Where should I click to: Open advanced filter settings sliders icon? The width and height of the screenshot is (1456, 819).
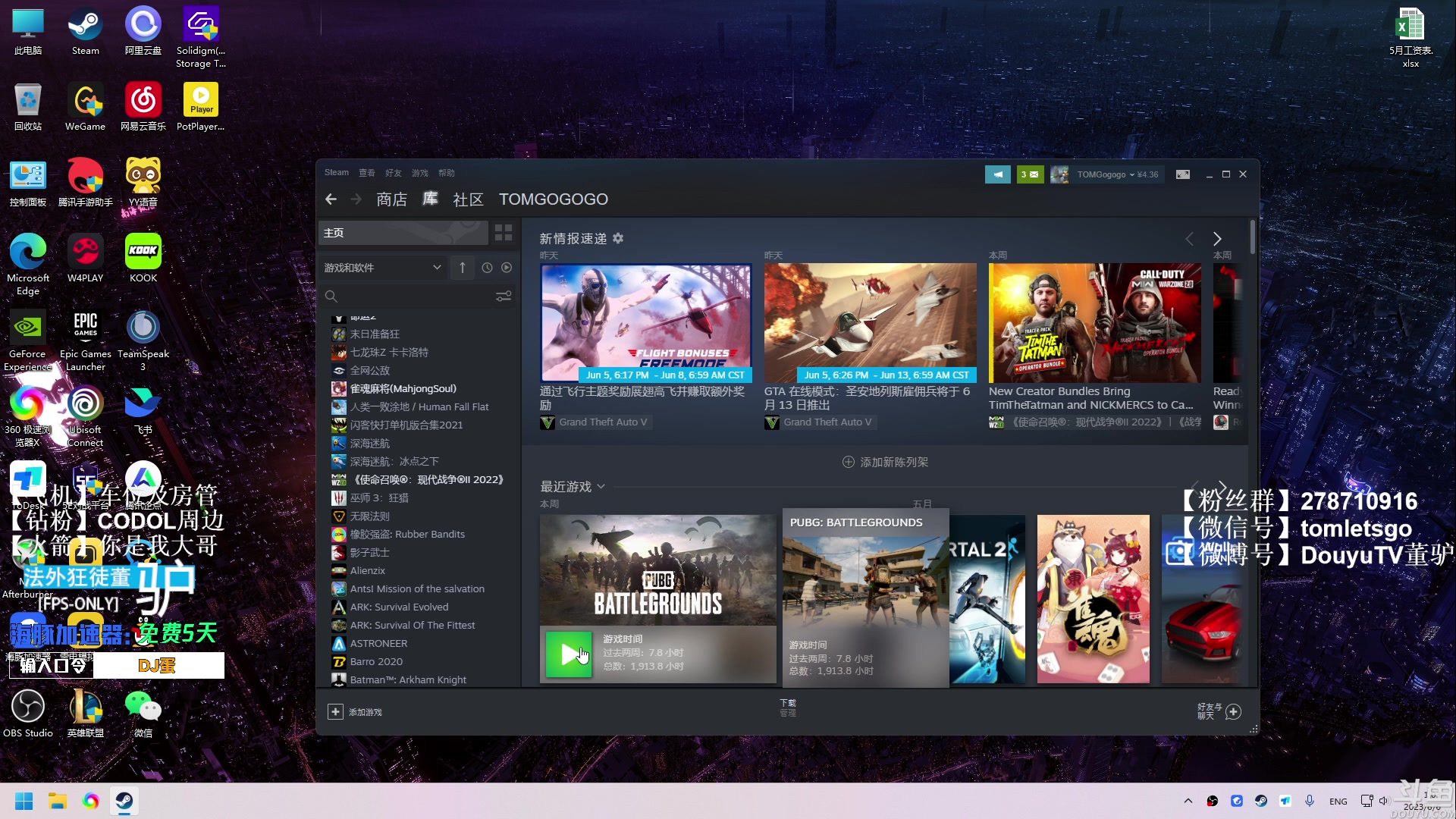[x=504, y=297]
